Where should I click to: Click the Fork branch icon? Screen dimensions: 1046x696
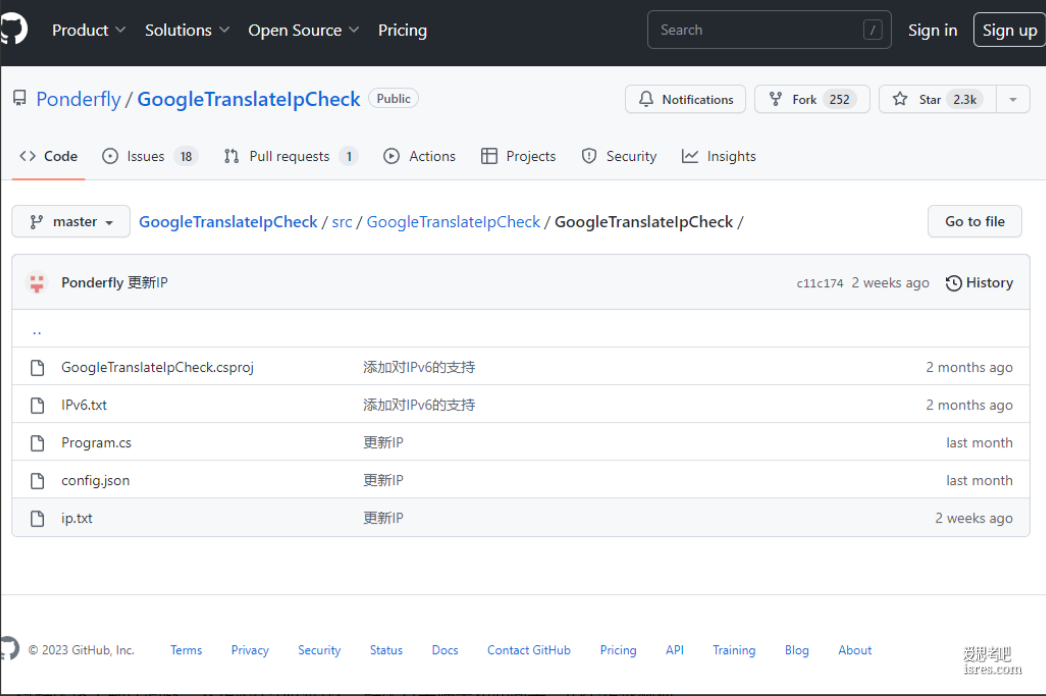tap(775, 99)
